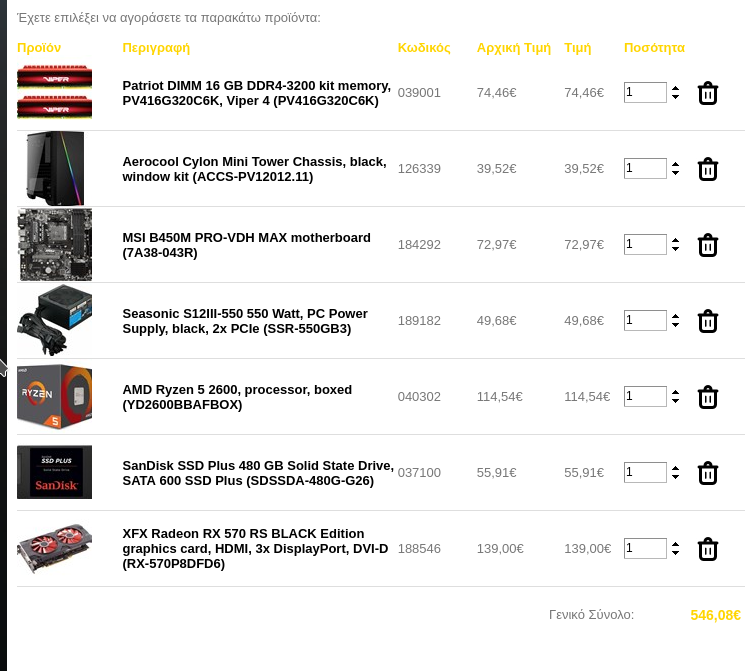Select product code 040302
Image resolution: width=750 pixels, height=671 pixels.
pos(419,397)
